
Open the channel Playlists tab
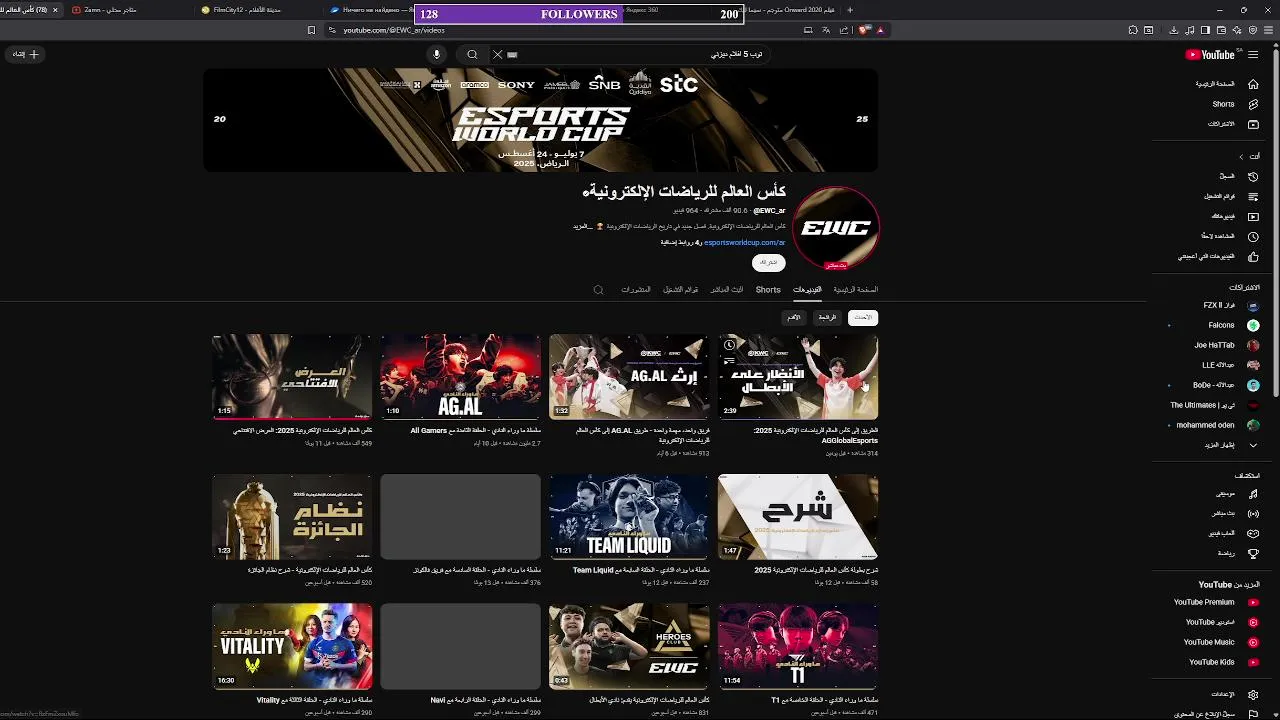(x=681, y=290)
